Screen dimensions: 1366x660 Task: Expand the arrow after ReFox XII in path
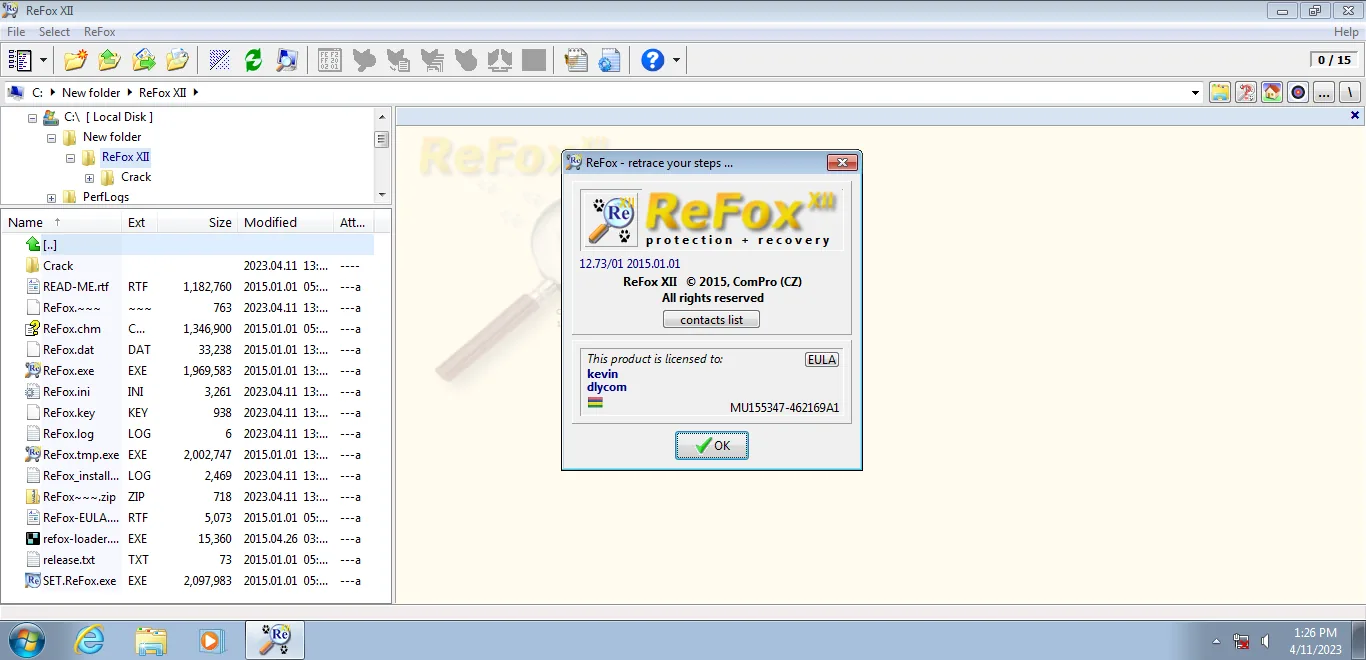tap(195, 92)
